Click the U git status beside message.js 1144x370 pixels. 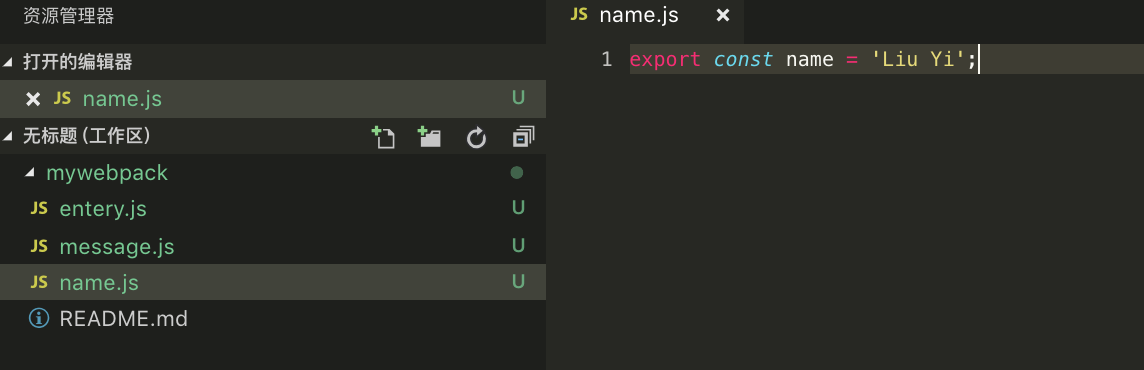[x=518, y=245]
